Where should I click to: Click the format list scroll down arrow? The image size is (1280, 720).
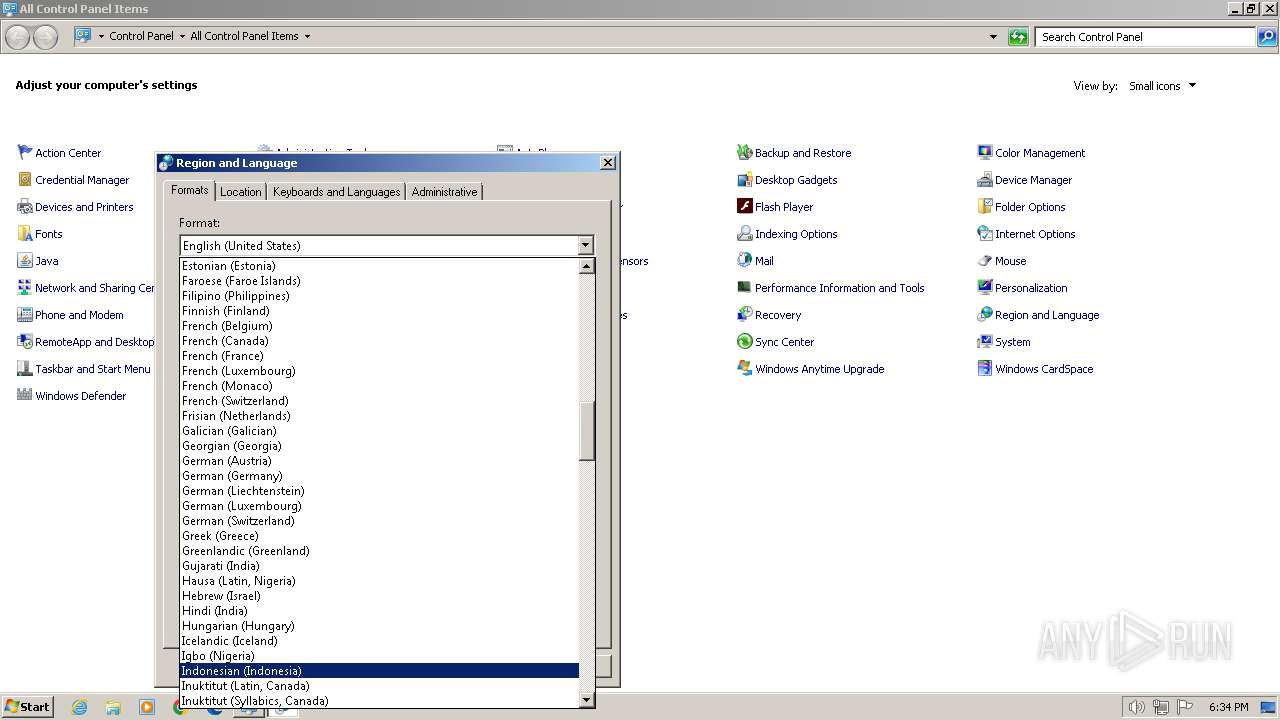(587, 700)
